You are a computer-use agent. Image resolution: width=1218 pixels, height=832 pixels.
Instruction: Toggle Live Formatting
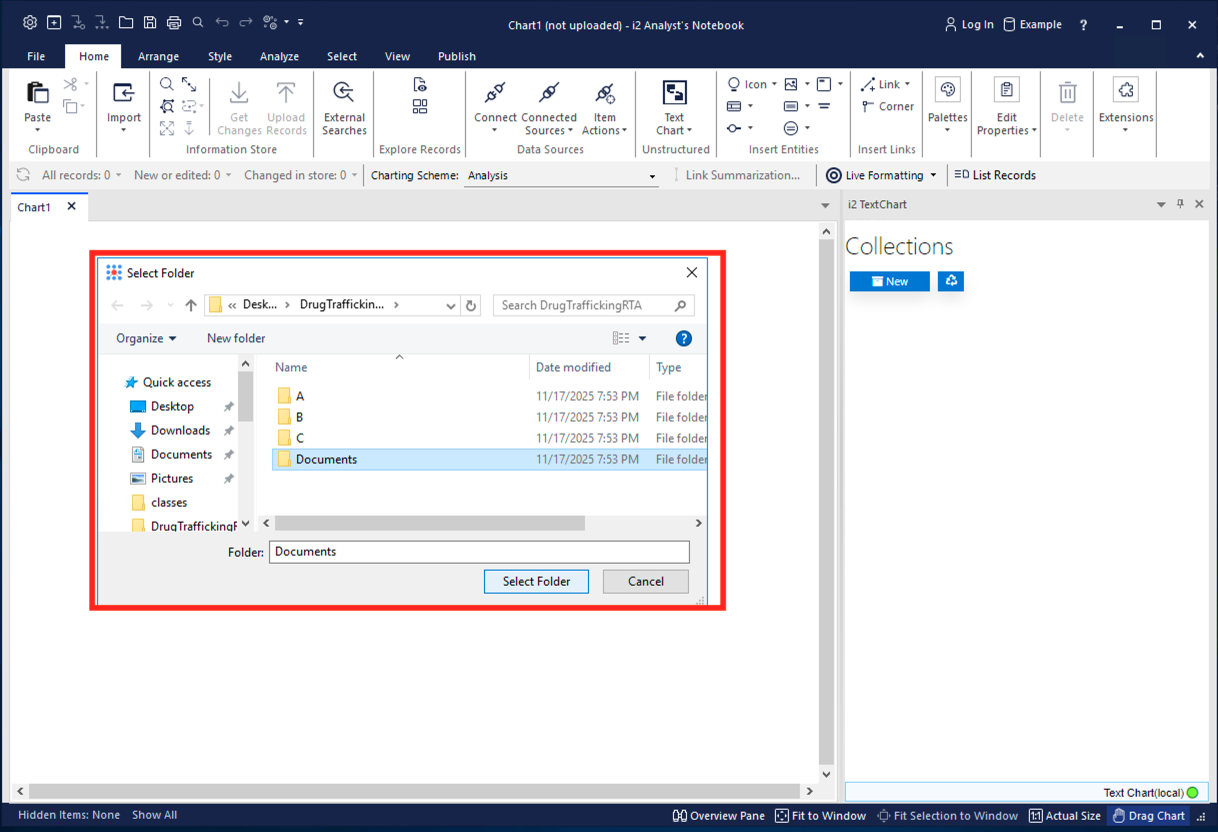coord(881,175)
